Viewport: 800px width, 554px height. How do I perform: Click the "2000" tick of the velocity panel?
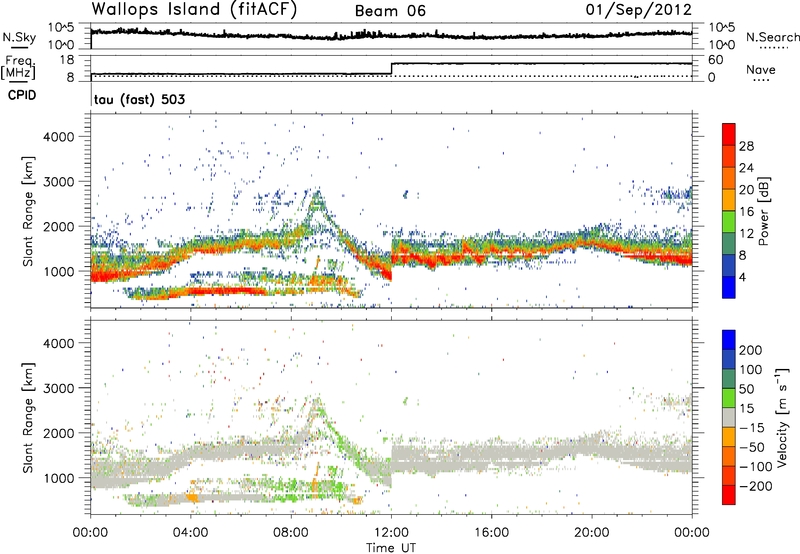[x=59, y=433]
